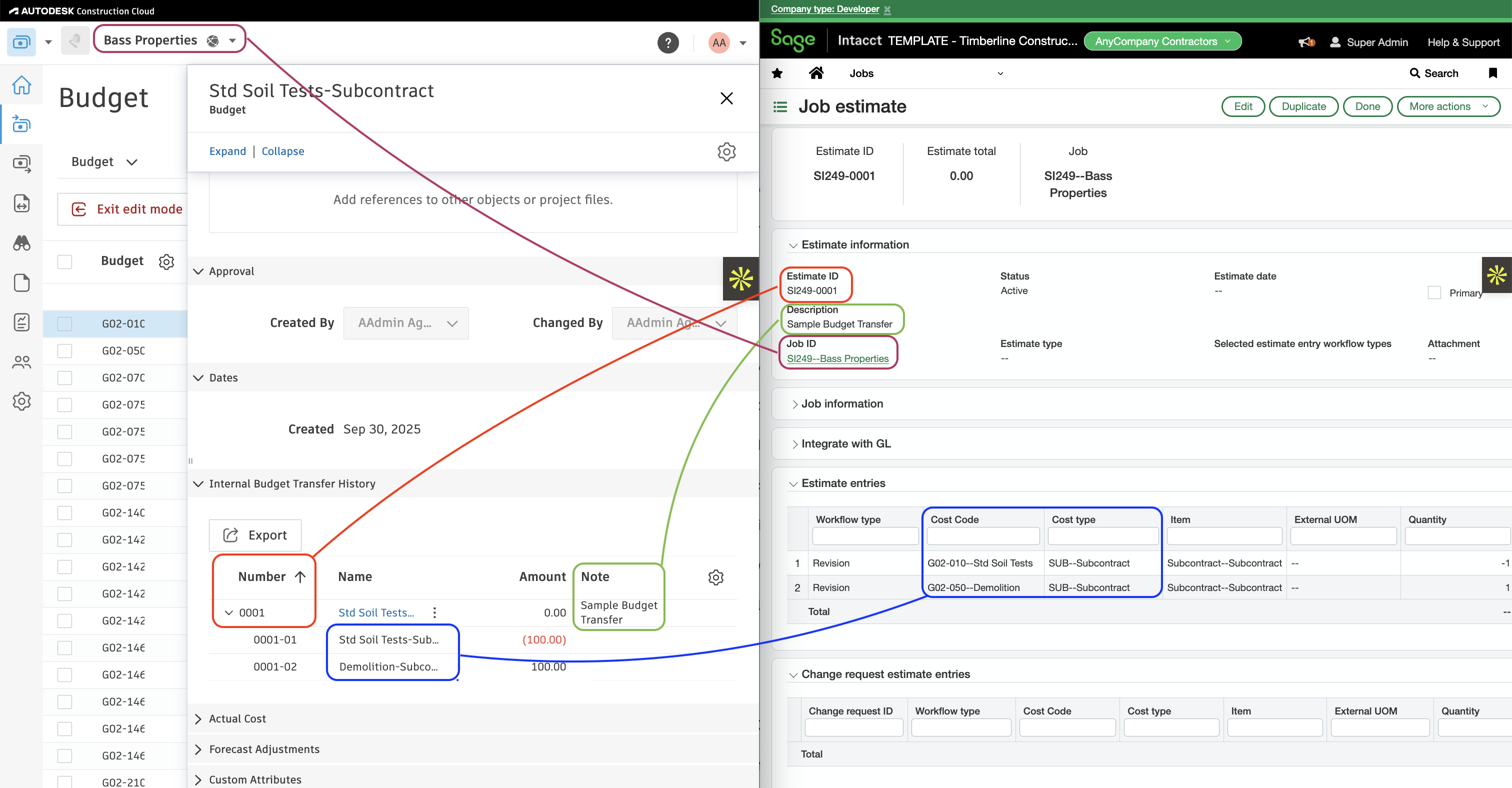
Task: Check the select-all Budget header checkbox
Action: coord(64,261)
